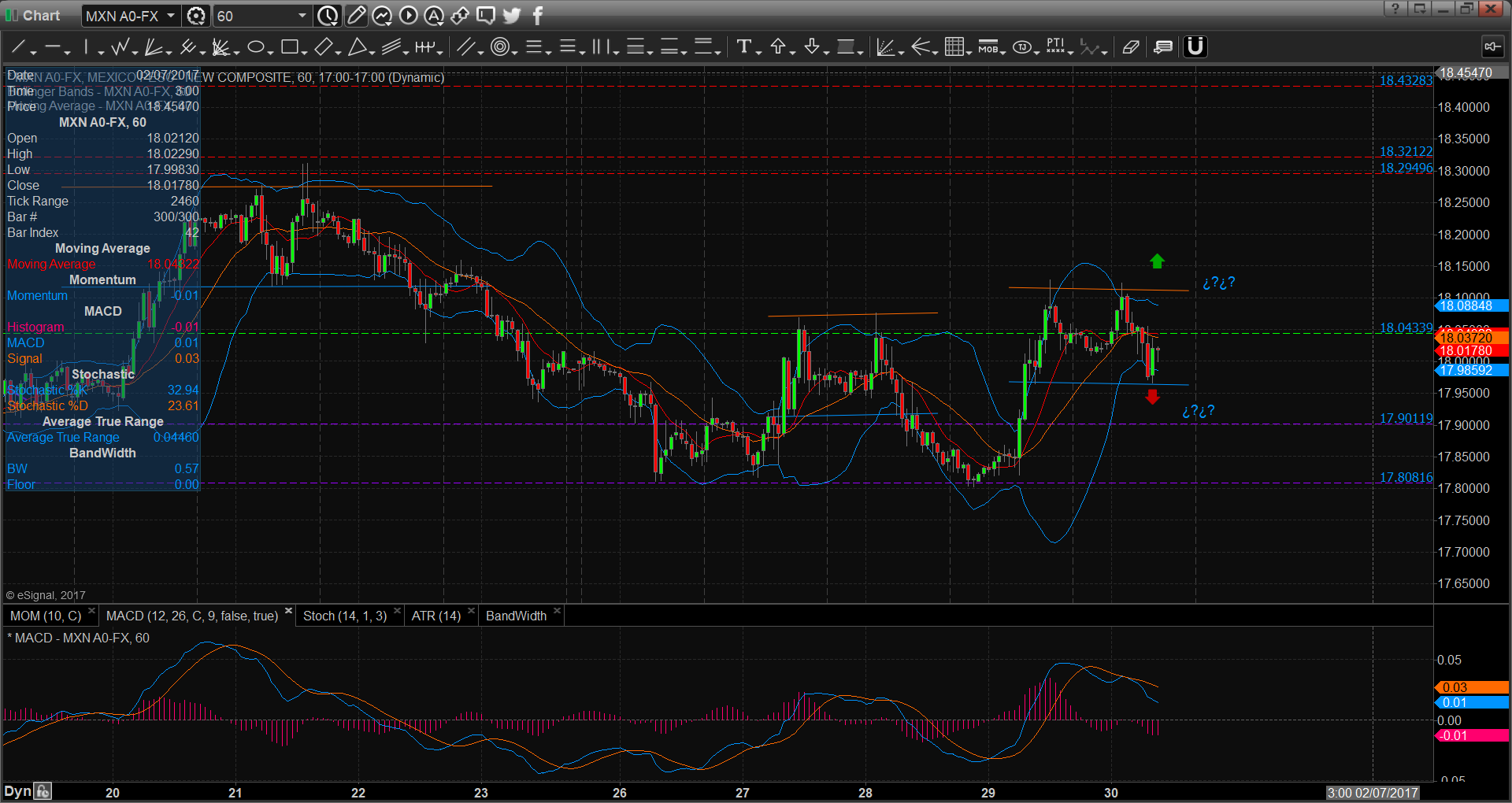Expand the grid tool dropdown arrow

click(969, 52)
